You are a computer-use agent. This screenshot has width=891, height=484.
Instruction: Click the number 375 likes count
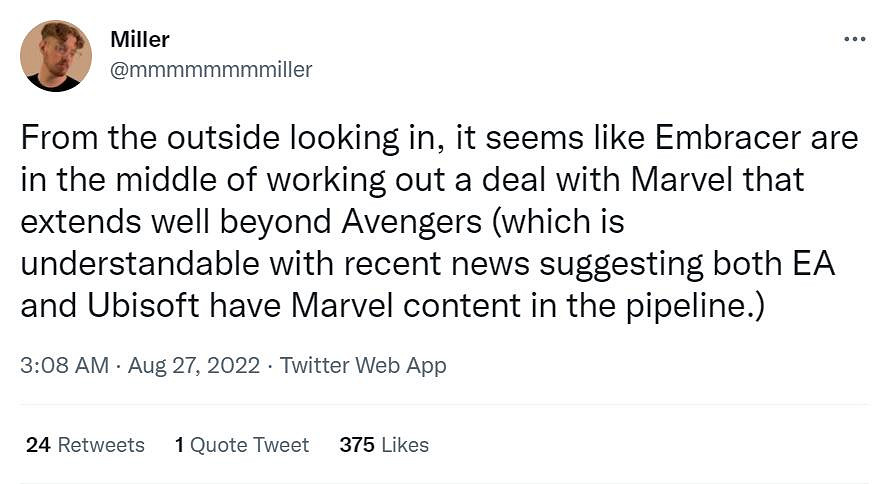(356, 445)
